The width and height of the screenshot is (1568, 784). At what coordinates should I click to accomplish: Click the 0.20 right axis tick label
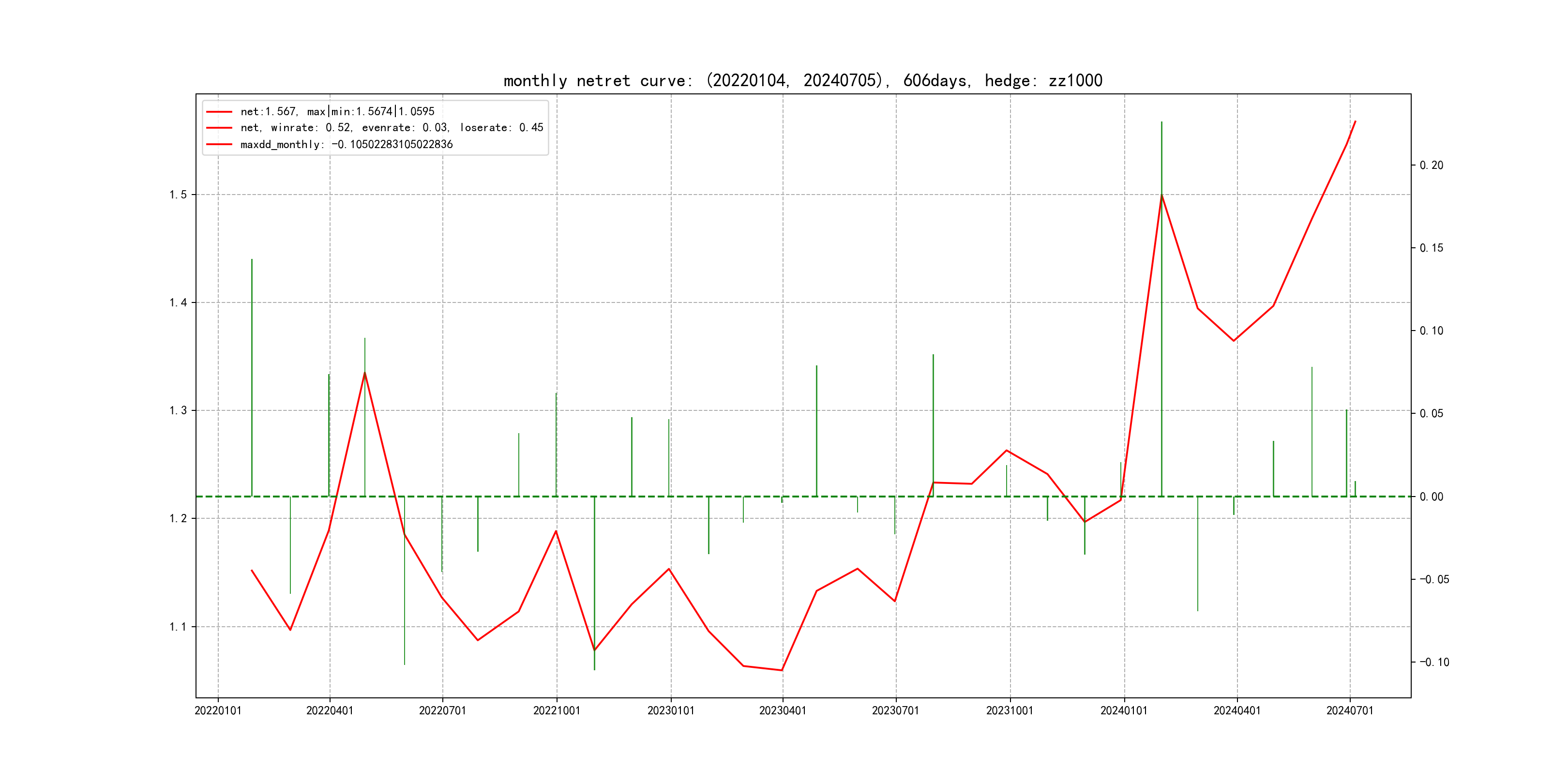click(x=1431, y=166)
